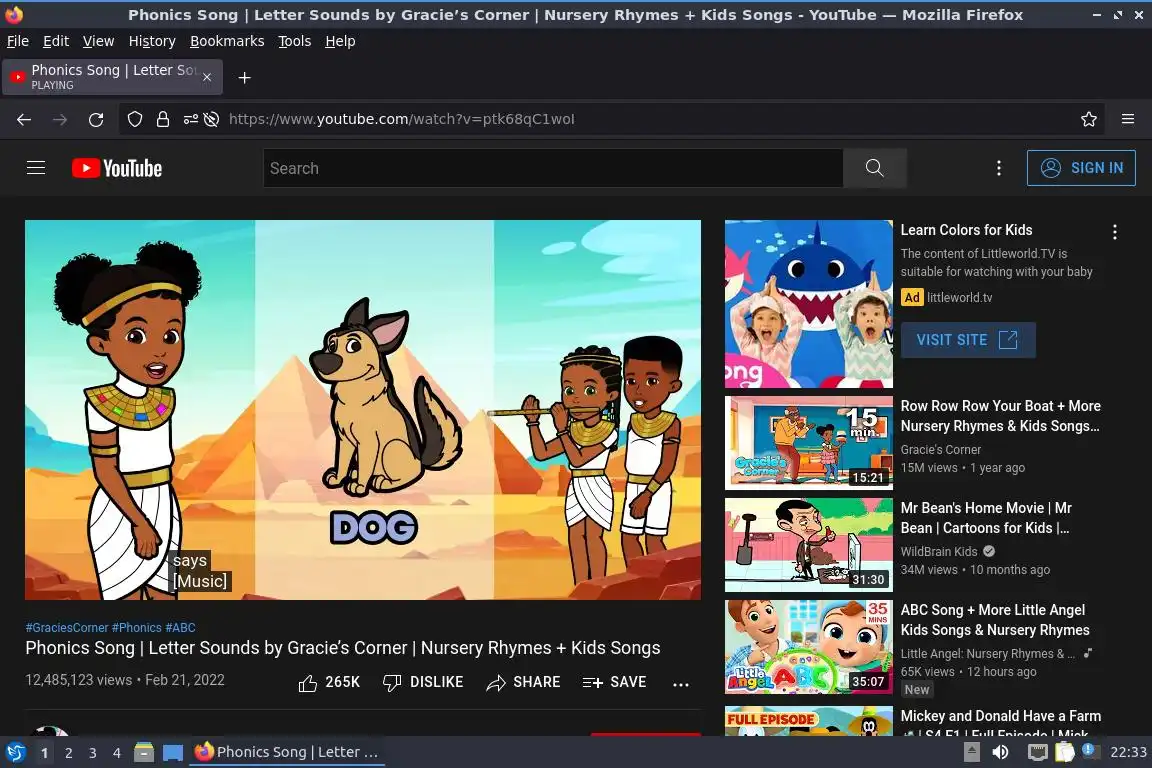The image size is (1152, 768).
Task: Click the VISIT SITE button
Action: click(x=968, y=340)
